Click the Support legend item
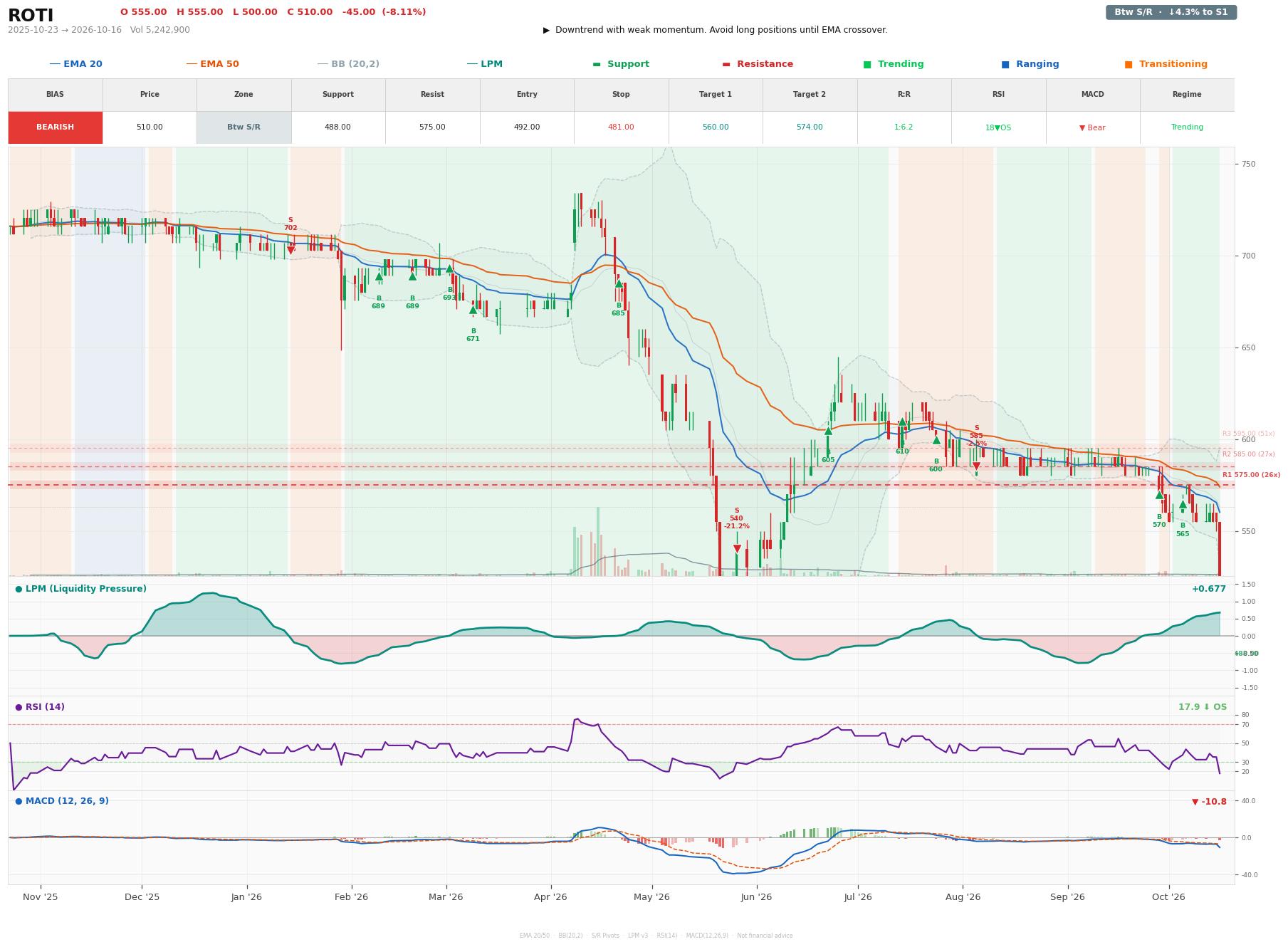Screen dimensions: 1288x947 [x=621, y=64]
